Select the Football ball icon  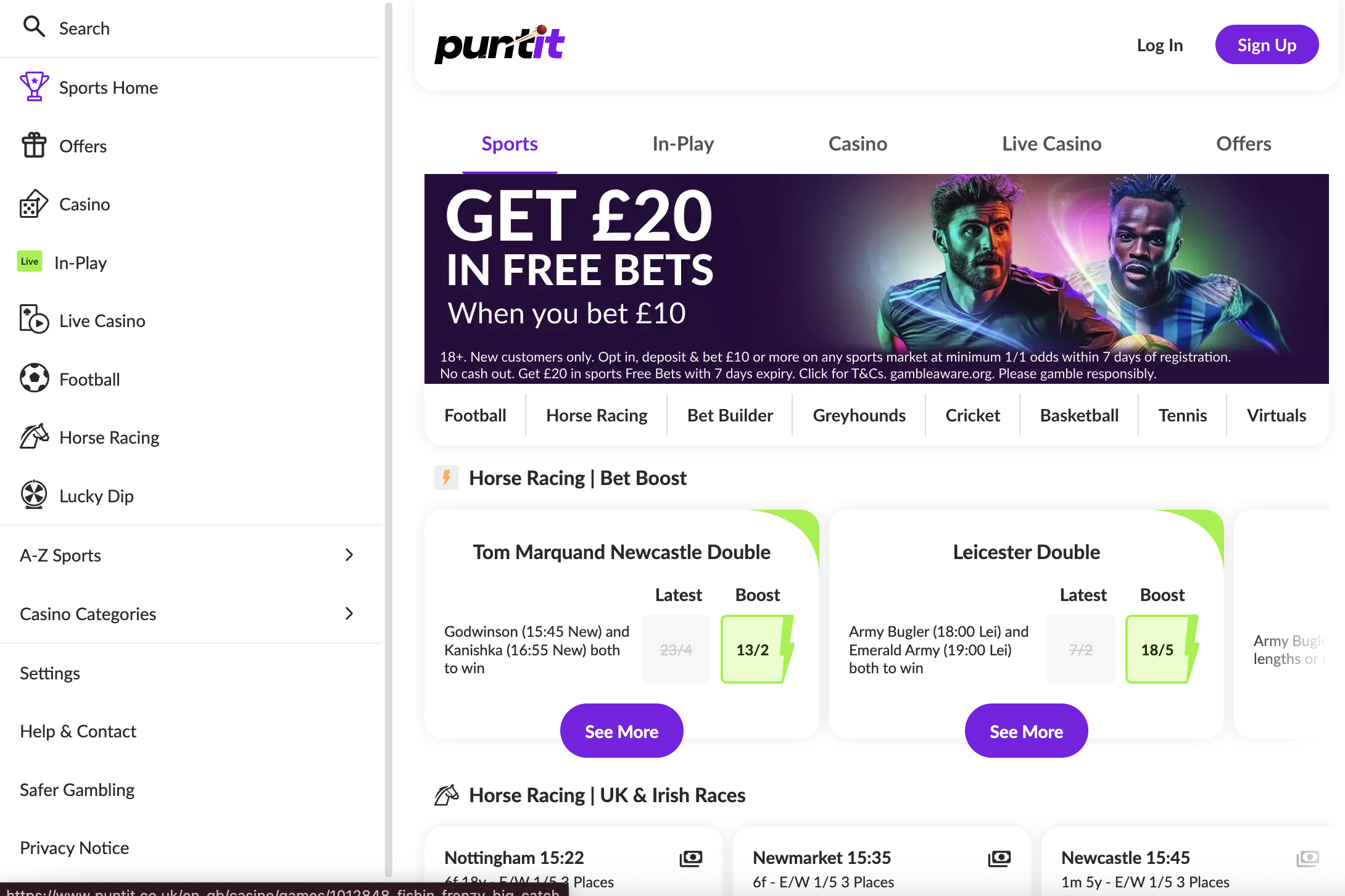click(34, 378)
